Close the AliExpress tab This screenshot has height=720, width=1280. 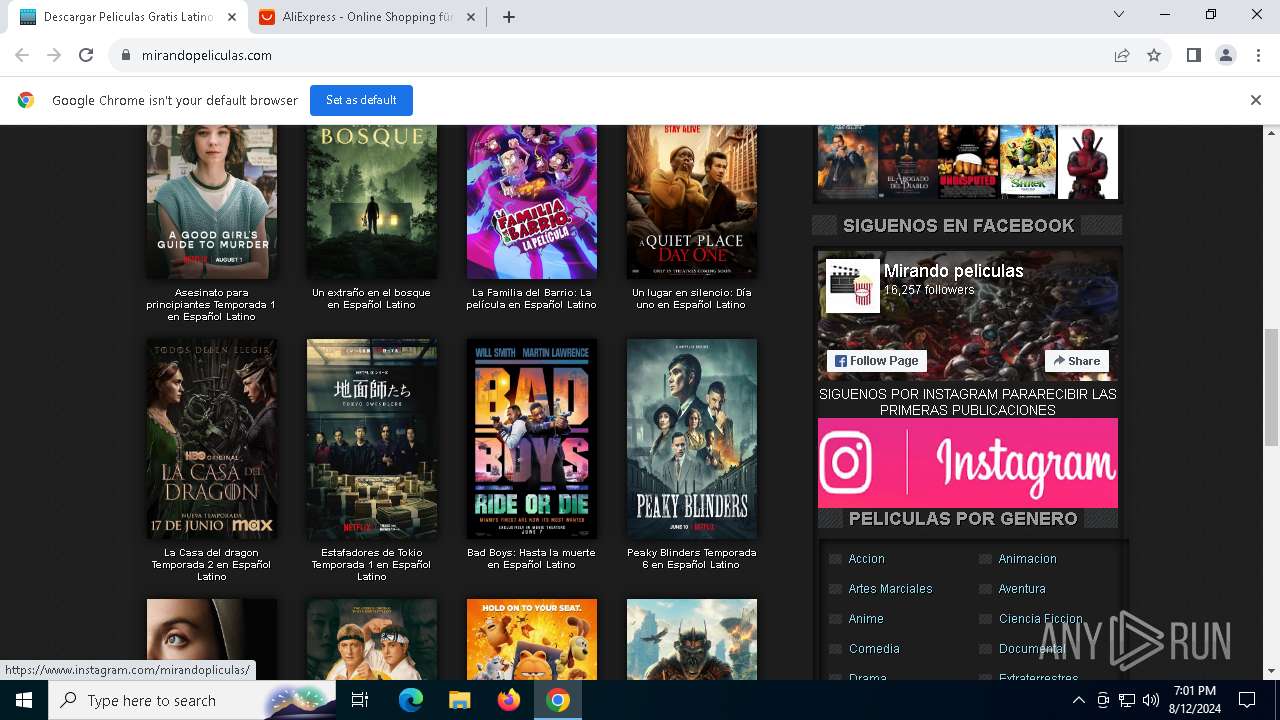pyautogui.click(x=470, y=17)
